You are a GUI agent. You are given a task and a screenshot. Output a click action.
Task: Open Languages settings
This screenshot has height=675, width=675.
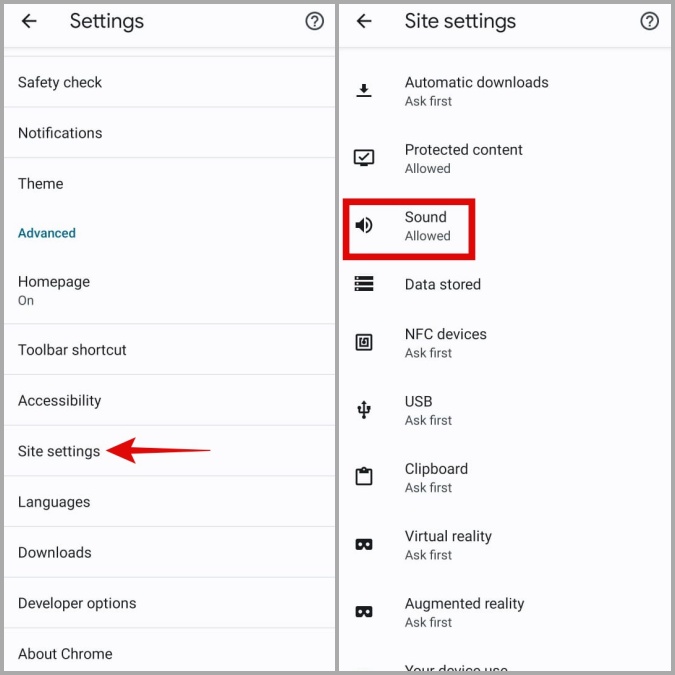coord(169,502)
